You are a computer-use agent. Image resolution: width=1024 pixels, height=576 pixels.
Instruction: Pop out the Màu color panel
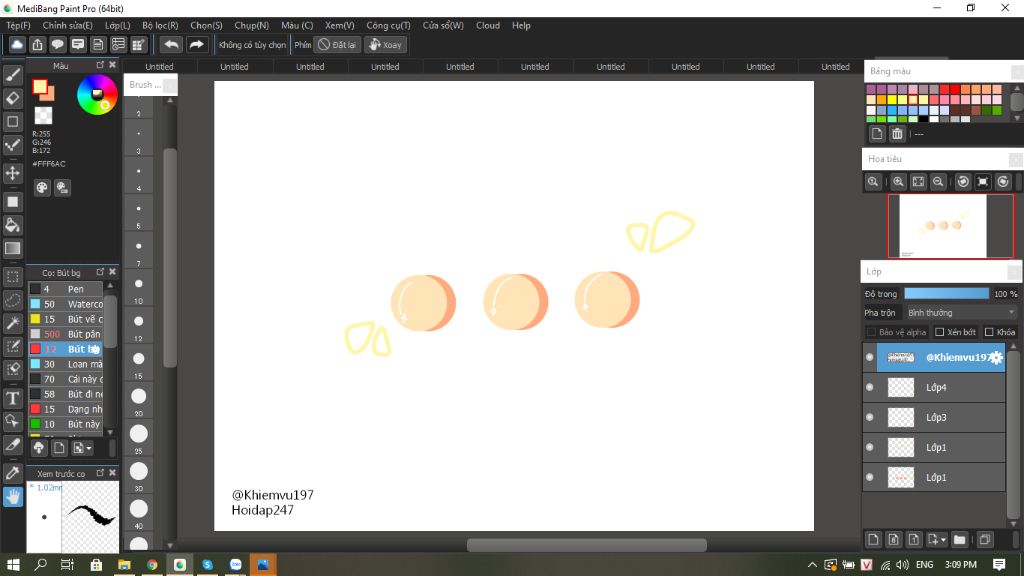coord(100,65)
